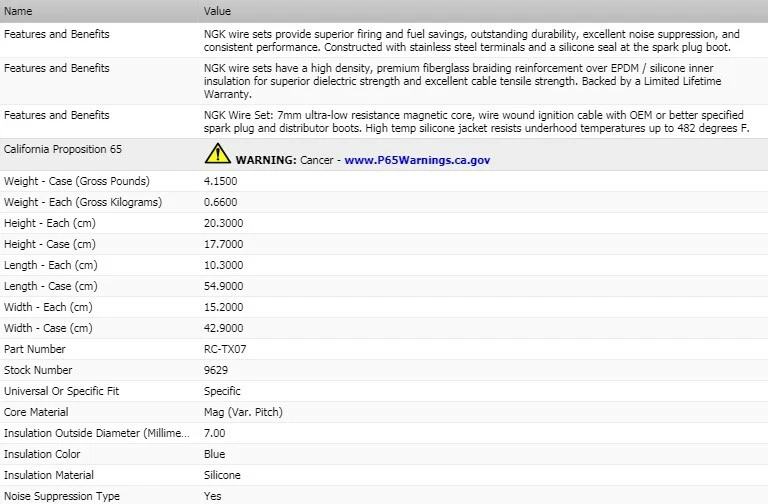The width and height of the screenshot is (768, 504).
Task: Select the Noise Suppression Type row
Action: pos(384,496)
